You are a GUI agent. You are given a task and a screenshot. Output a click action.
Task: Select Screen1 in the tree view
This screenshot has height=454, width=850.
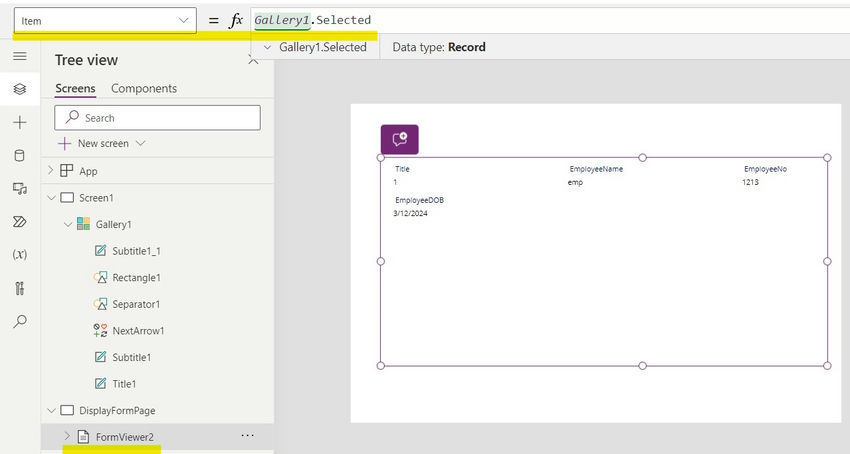[x=96, y=198]
